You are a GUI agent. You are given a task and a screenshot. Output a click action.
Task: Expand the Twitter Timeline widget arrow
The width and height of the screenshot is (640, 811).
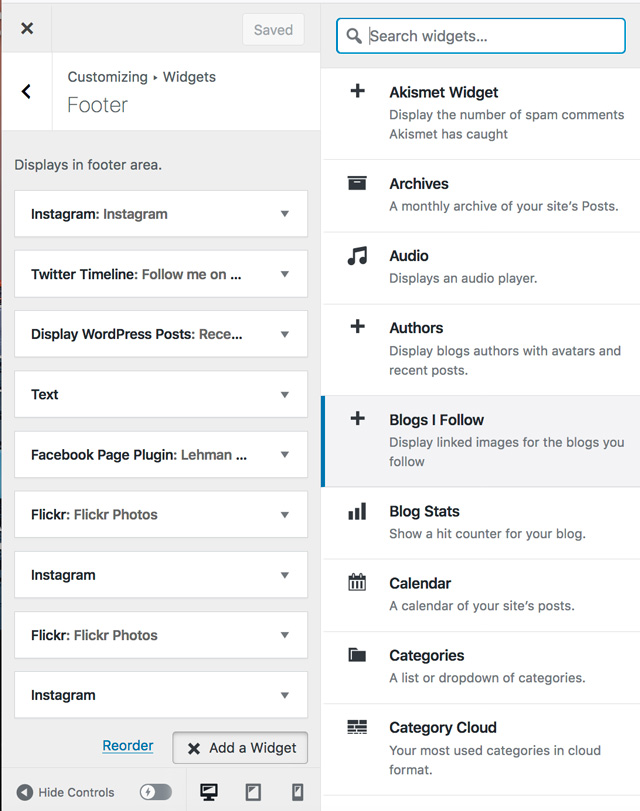coord(285,274)
